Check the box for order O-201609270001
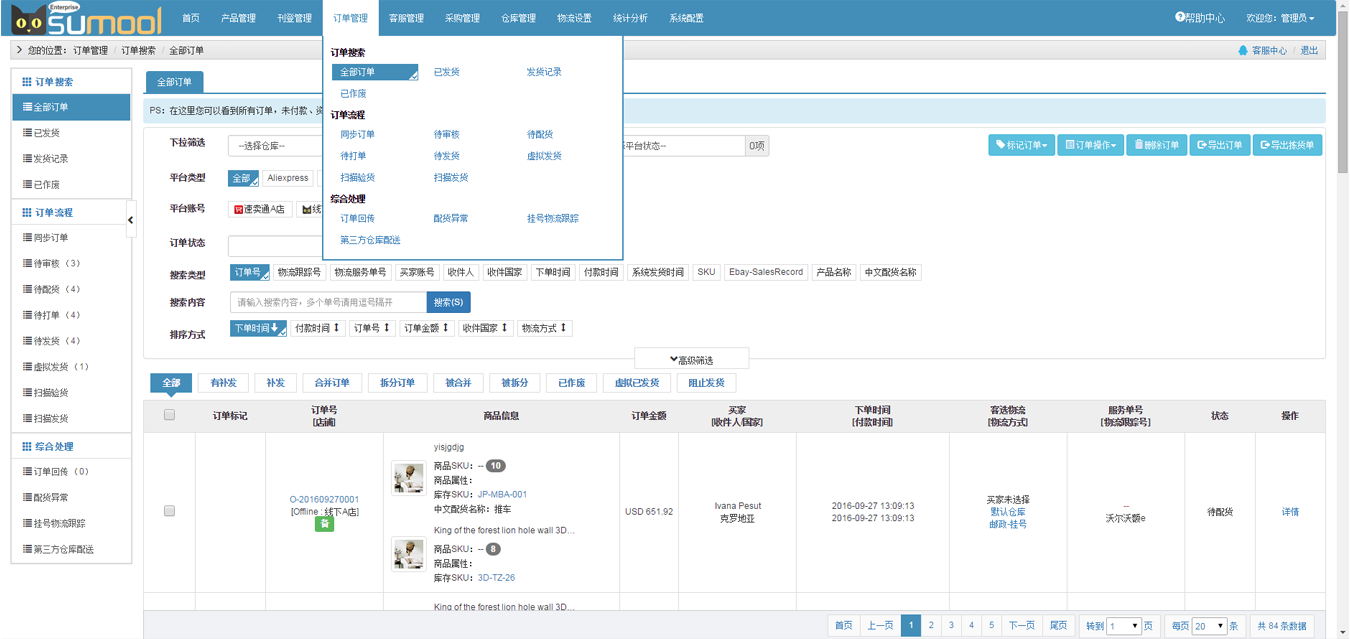The width and height of the screenshot is (1350, 639). (169, 511)
